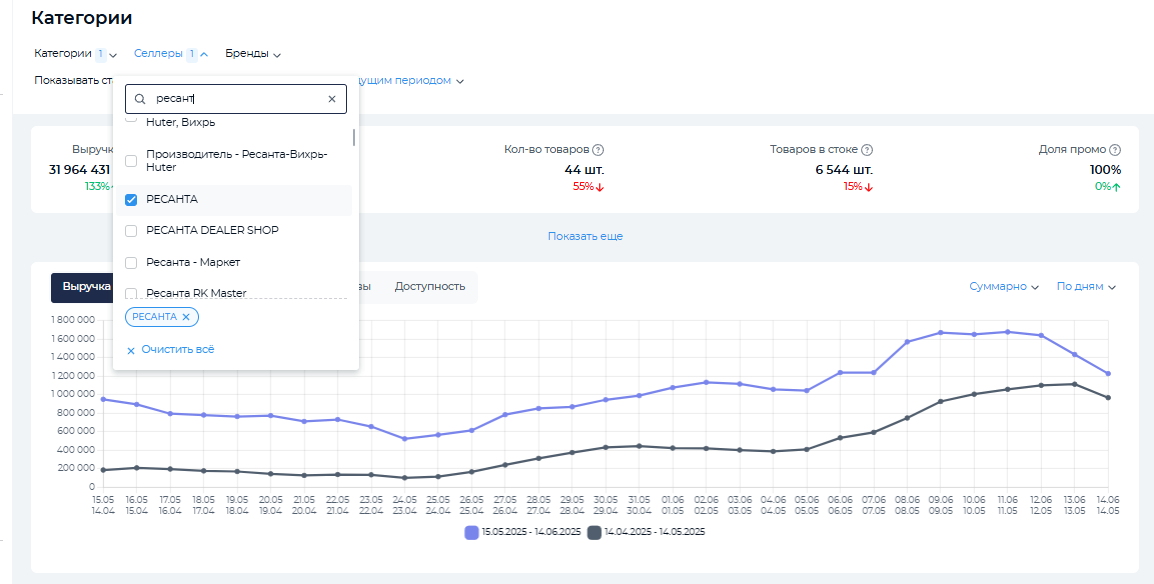Clear the seller search text with X icon
1154x584 pixels.
click(332, 99)
